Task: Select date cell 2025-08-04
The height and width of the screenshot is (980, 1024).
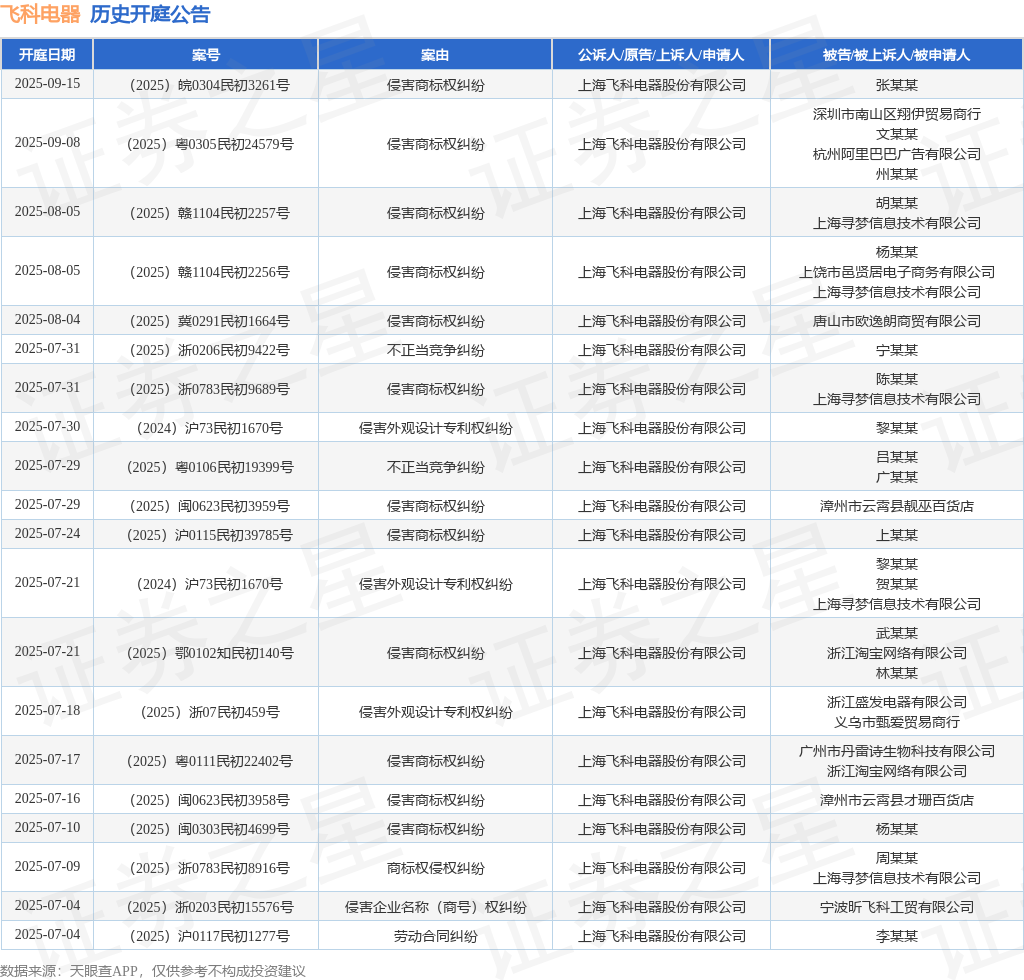Action: coord(47,319)
